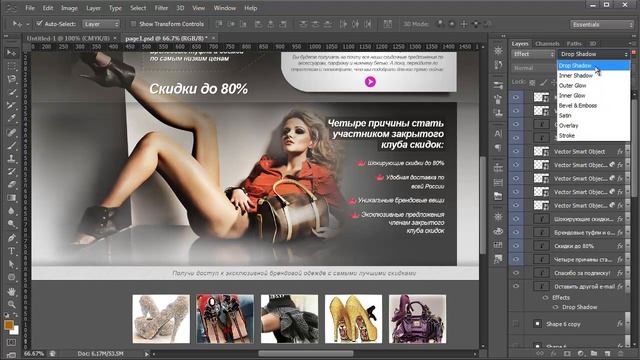Choose Bevel & Emboss from the list
The image size is (640, 360).
593,105
